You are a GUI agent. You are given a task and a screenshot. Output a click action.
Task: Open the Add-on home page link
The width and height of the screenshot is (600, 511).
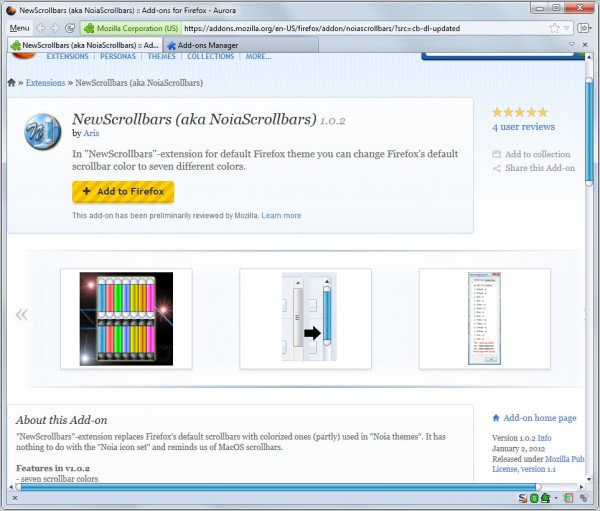(x=540, y=418)
